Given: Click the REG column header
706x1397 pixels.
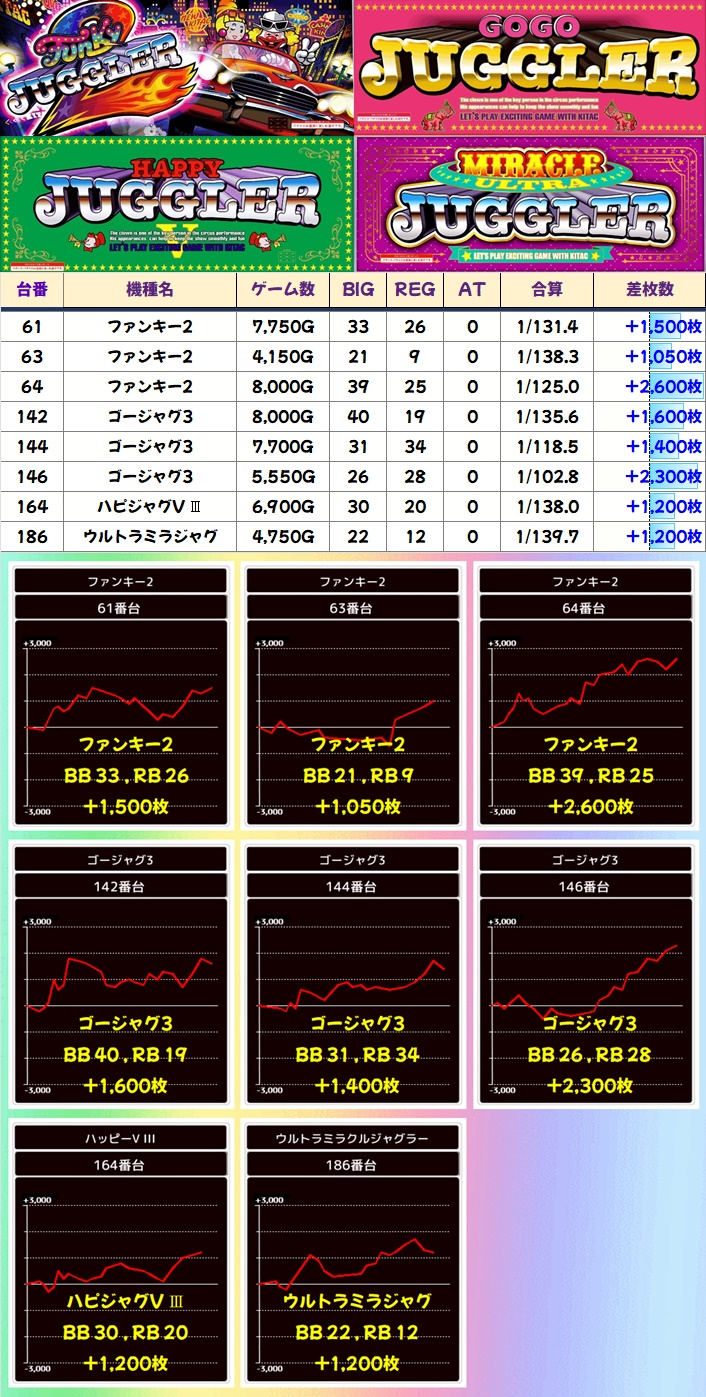Looking at the screenshot, I should pyautogui.click(x=415, y=290).
